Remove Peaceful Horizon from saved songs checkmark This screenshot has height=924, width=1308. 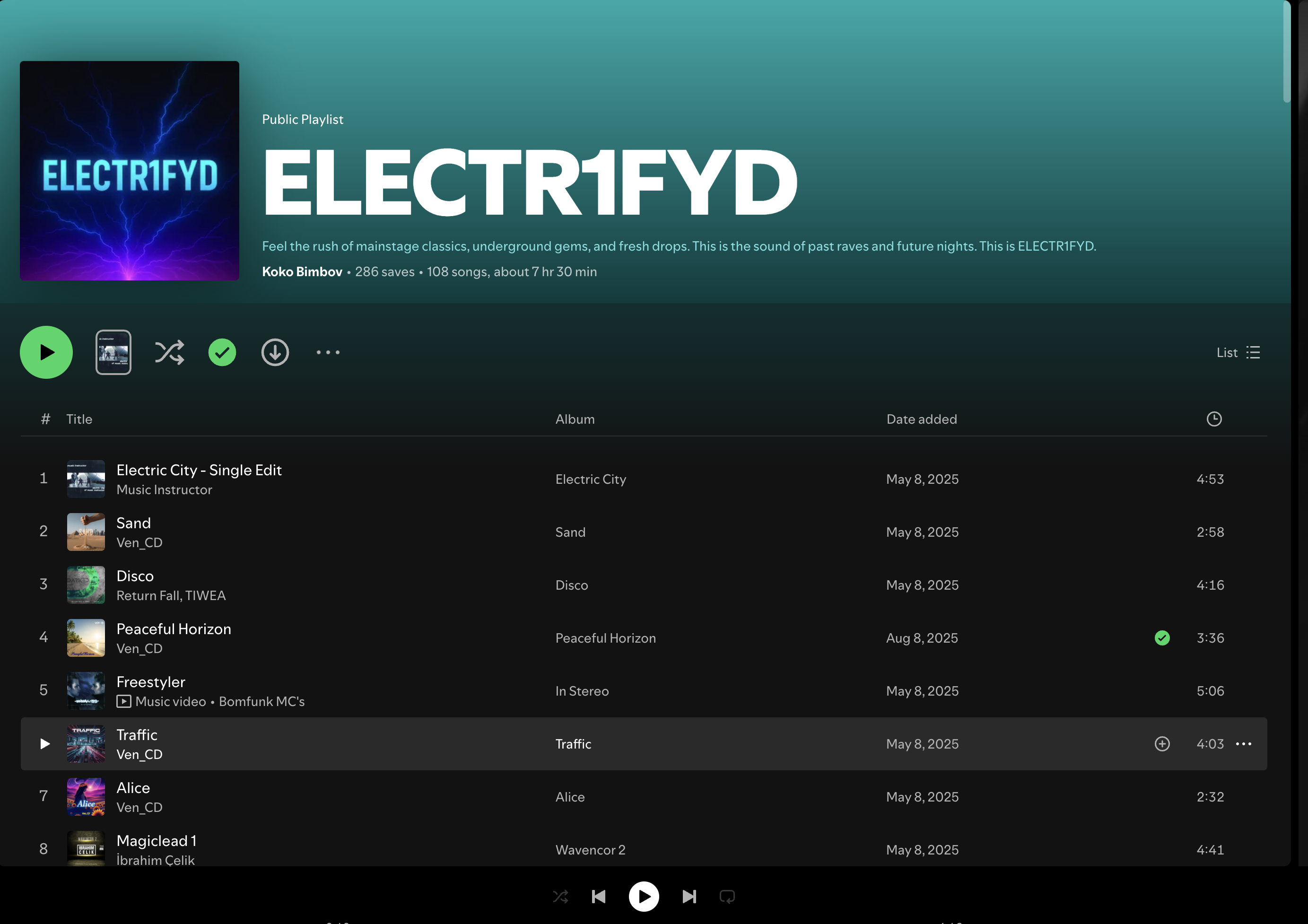coord(1162,638)
